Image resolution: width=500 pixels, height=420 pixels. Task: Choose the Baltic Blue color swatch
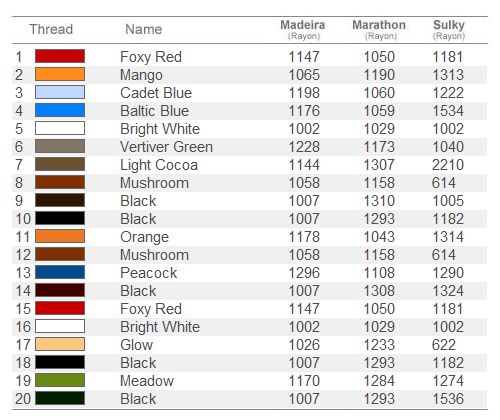[x=60, y=110]
